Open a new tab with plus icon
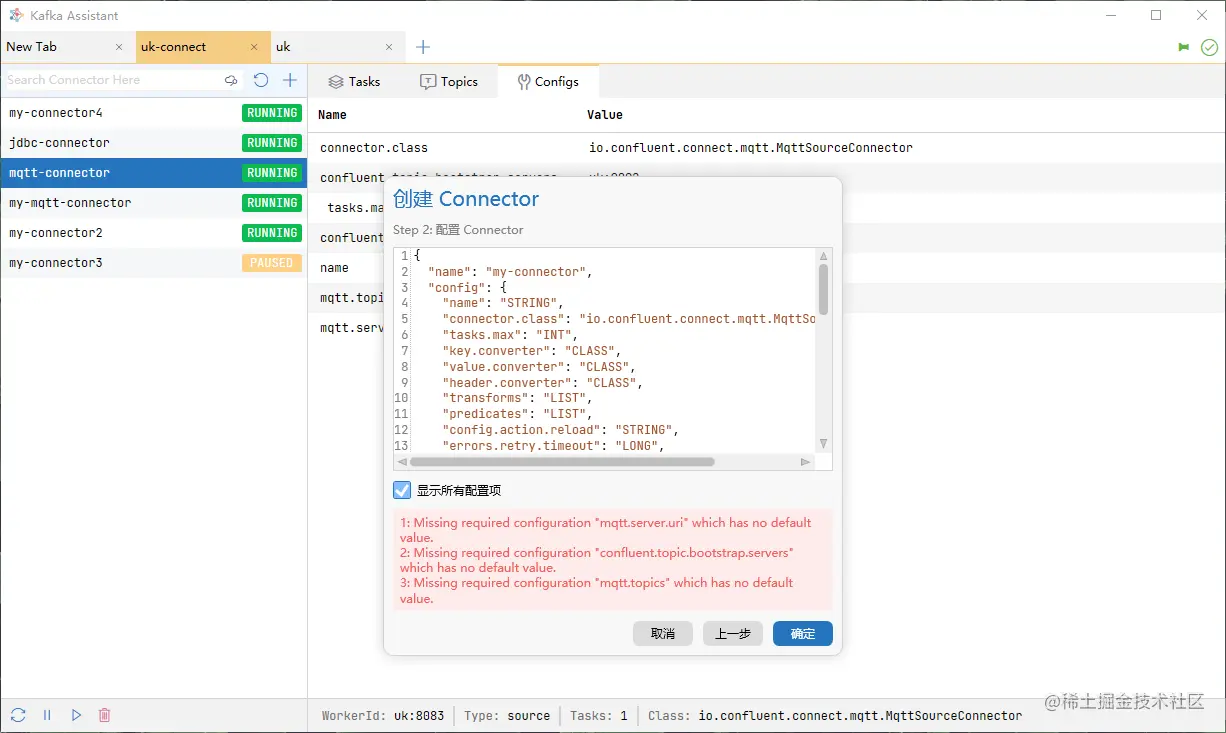This screenshot has width=1226, height=733. (x=423, y=47)
